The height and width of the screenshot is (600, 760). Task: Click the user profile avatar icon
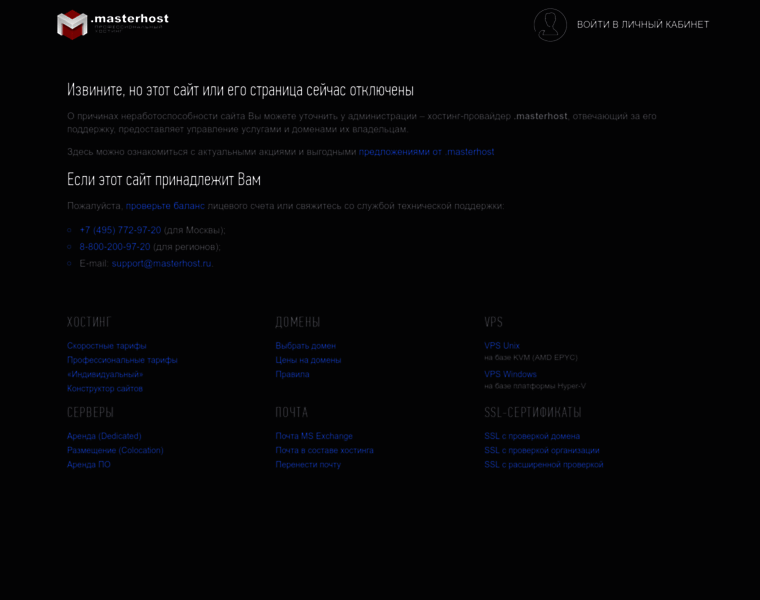550,25
